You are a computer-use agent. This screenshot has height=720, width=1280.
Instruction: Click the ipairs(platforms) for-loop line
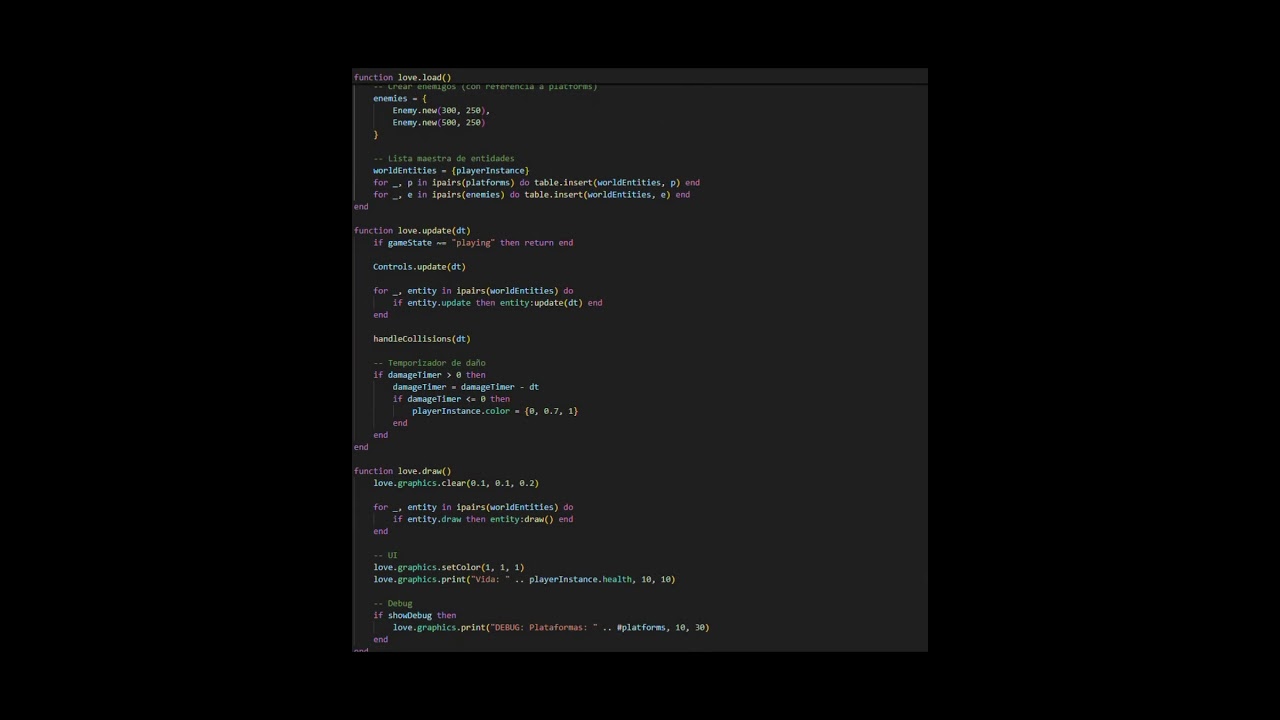click(x=536, y=183)
